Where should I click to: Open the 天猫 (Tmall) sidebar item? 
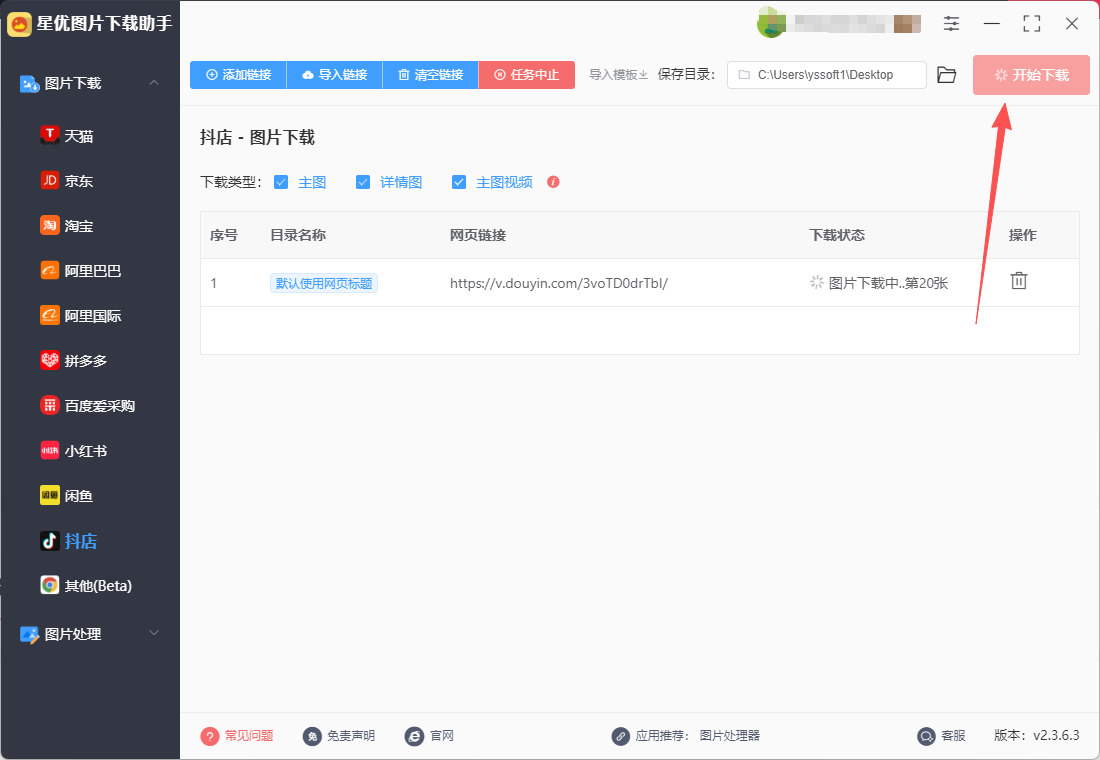pyautogui.click(x=67, y=135)
